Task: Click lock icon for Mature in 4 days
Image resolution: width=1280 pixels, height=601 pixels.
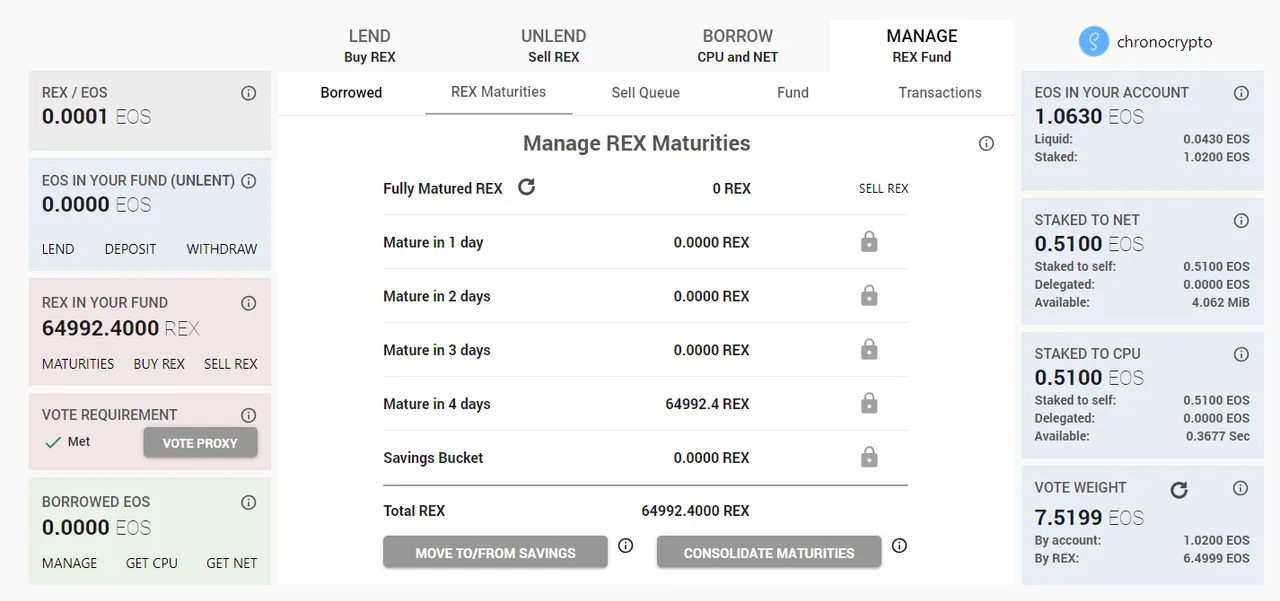Action: [x=869, y=404]
